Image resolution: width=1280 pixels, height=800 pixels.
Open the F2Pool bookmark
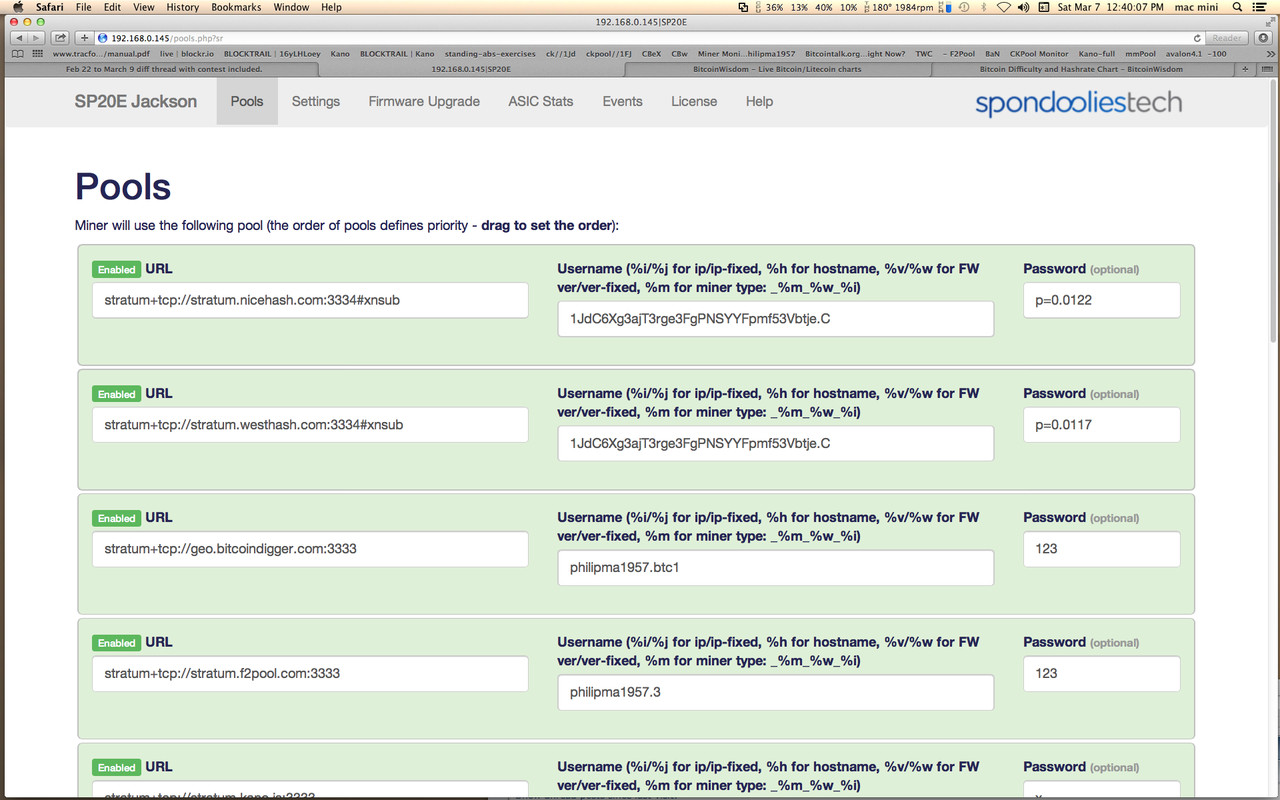click(958, 54)
